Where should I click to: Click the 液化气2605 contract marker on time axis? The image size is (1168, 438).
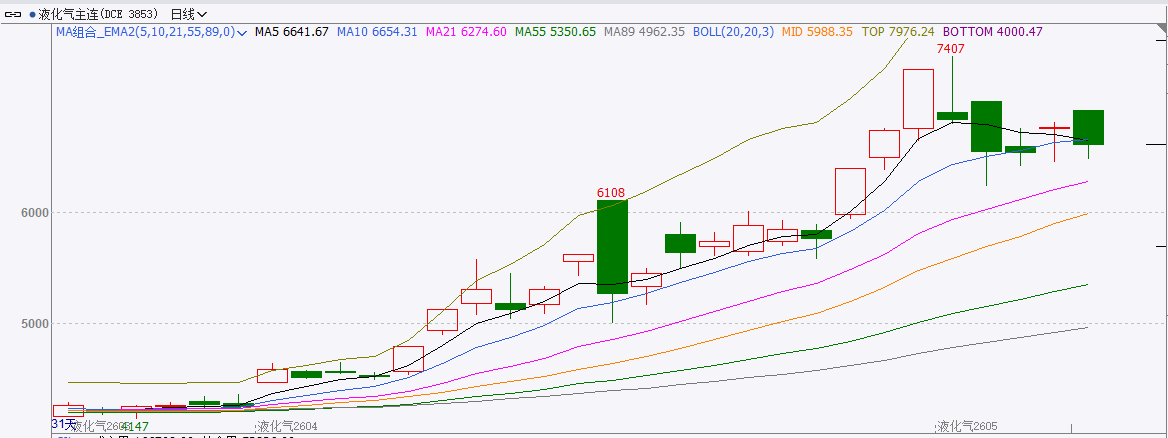967,426
